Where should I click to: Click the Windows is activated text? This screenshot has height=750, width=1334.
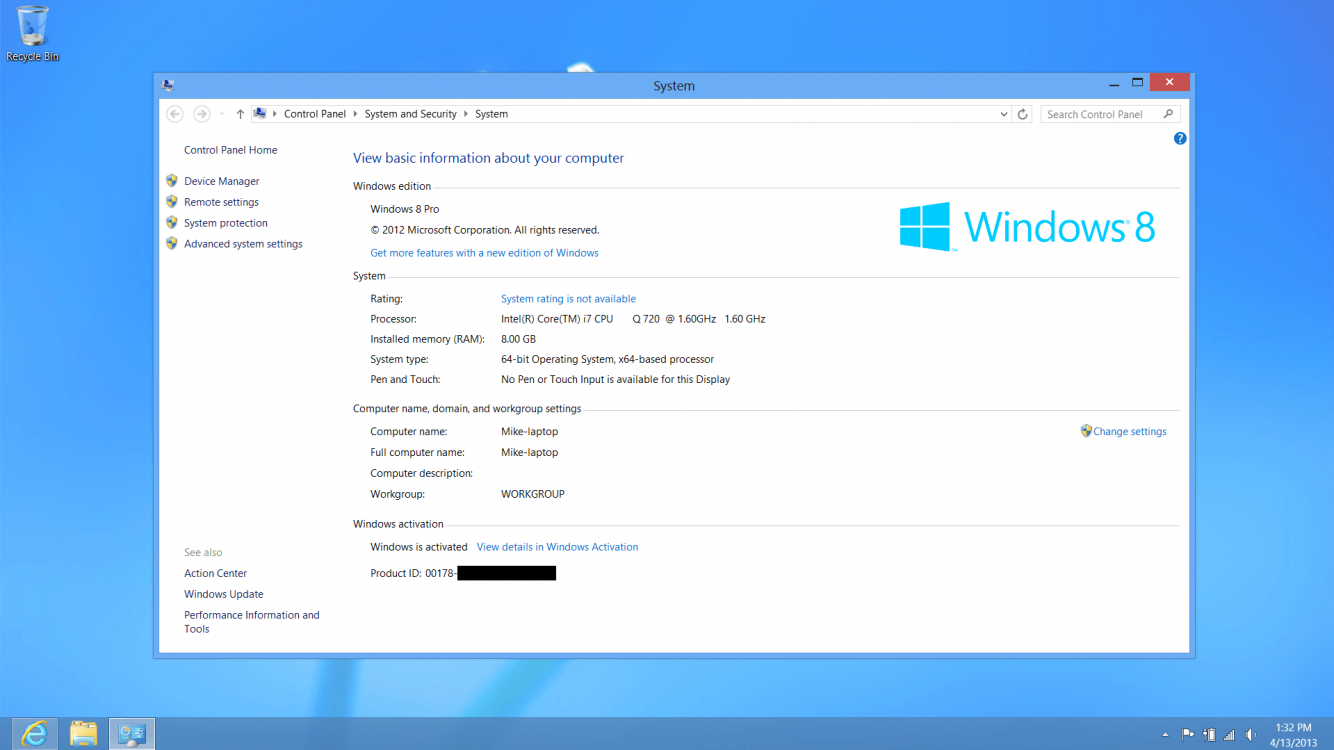pos(419,547)
